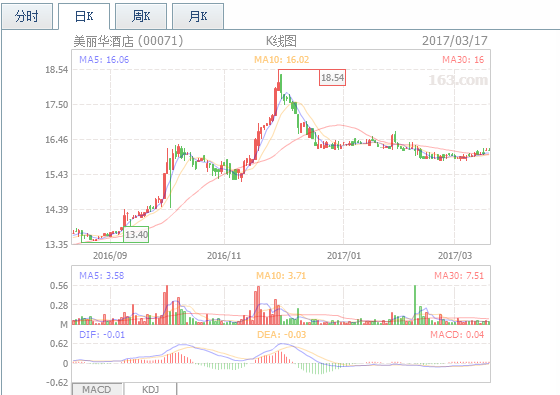Click the 15.43 price axis label
The image size is (560, 395).
(x=56, y=175)
